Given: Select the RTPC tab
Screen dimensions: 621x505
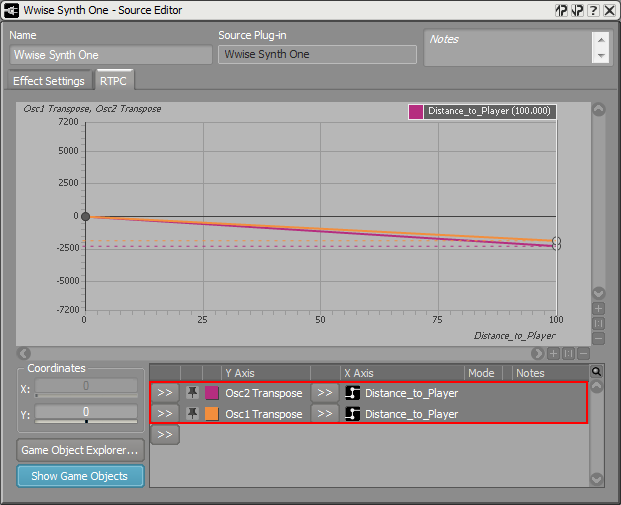Looking at the screenshot, I should [114, 81].
